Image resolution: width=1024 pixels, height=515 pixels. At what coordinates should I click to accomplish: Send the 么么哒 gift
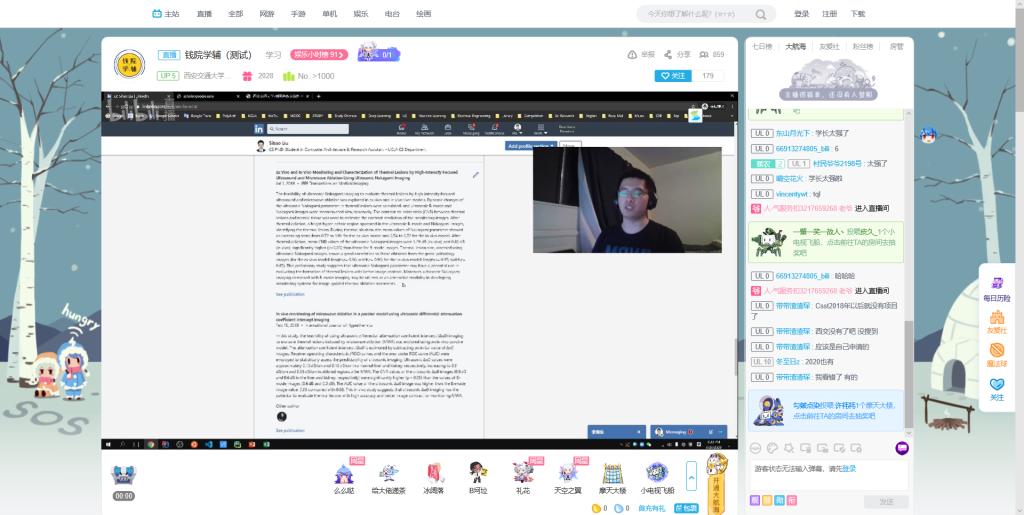pyautogui.click(x=344, y=476)
